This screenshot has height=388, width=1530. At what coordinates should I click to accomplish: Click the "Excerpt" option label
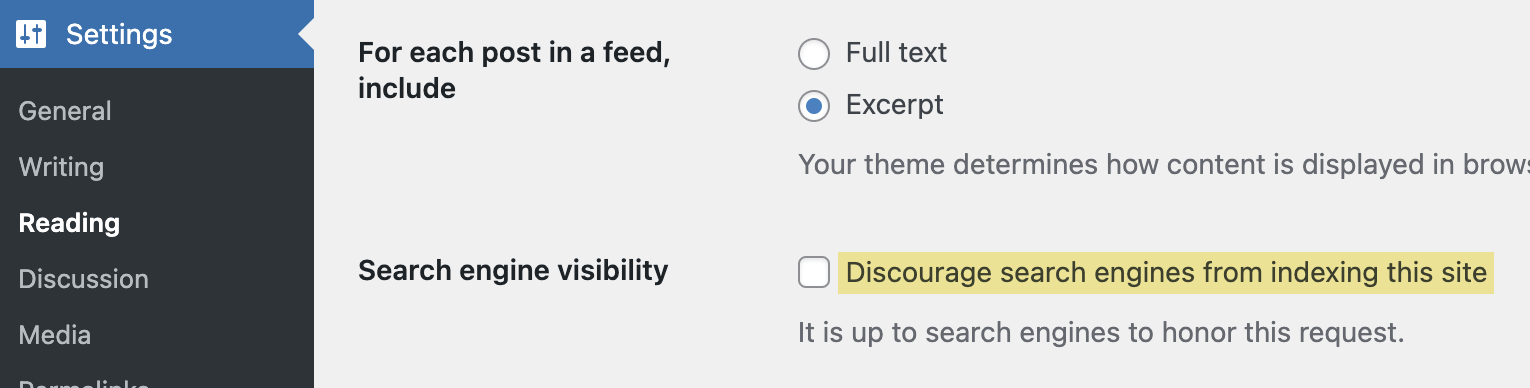895,105
